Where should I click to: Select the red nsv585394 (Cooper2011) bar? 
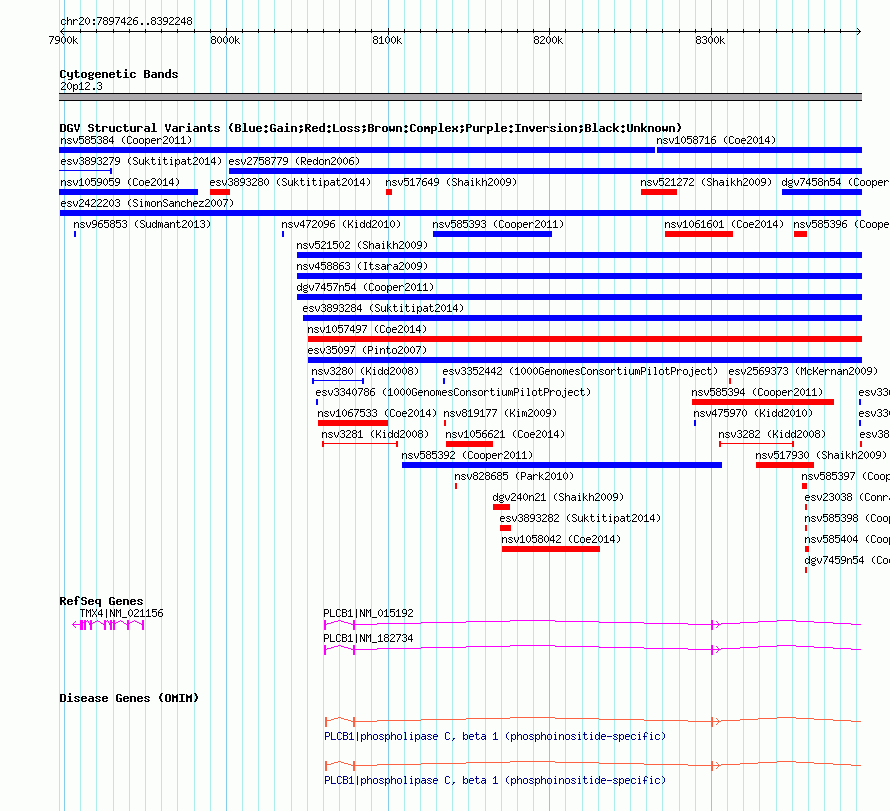[x=763, y=402]
